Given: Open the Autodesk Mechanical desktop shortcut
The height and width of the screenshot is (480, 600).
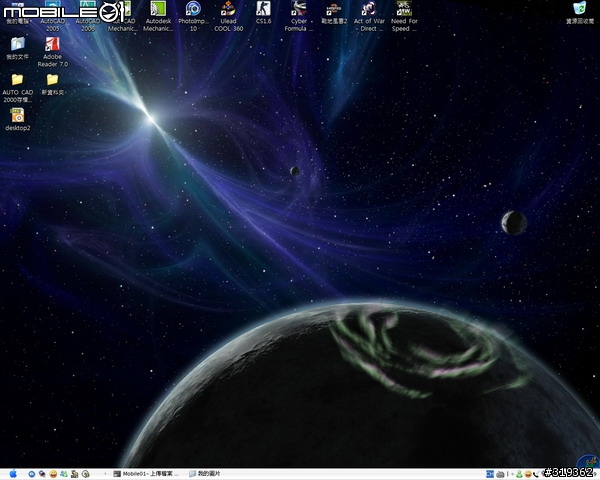Looking at the screenshot, I should [x=158, y=16].
